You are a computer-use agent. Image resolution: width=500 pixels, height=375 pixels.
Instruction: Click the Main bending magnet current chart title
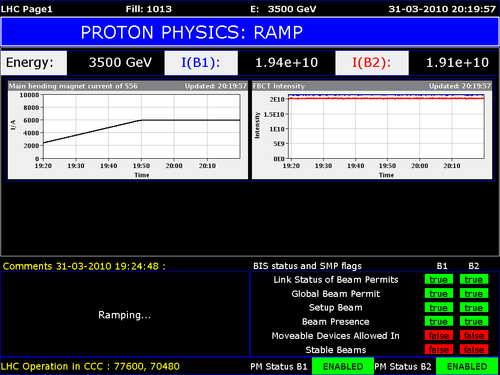point(73,86)
